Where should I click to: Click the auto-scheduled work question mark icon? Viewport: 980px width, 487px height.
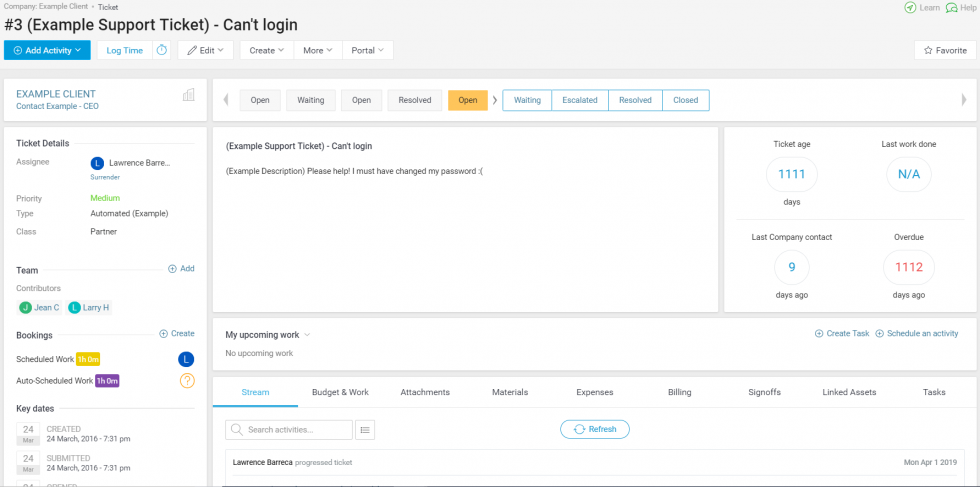pyautogui.click(x=186, y=380)
